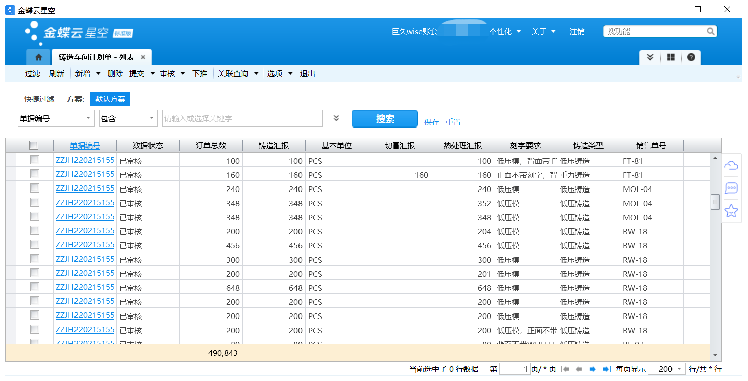Go to the home tab icon
Viewport: 748px width, 381px height.
[39, 57]
